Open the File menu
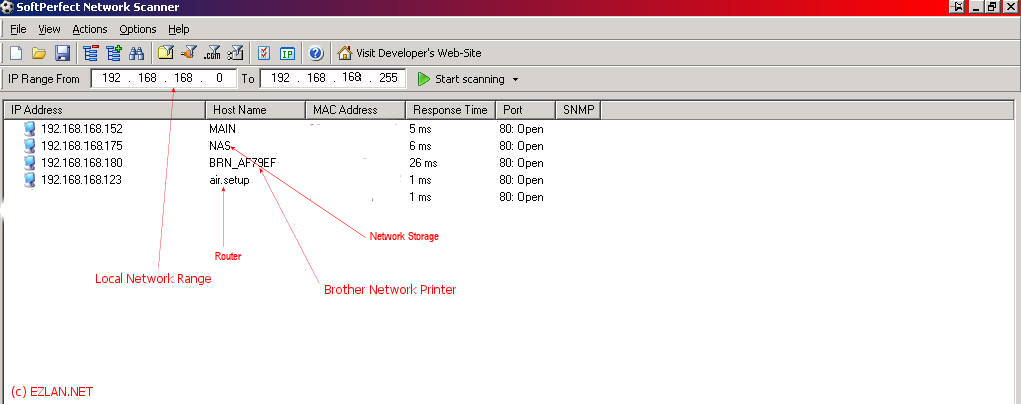The width and height of the screenshot is (1021, 404). pos(18,29)
